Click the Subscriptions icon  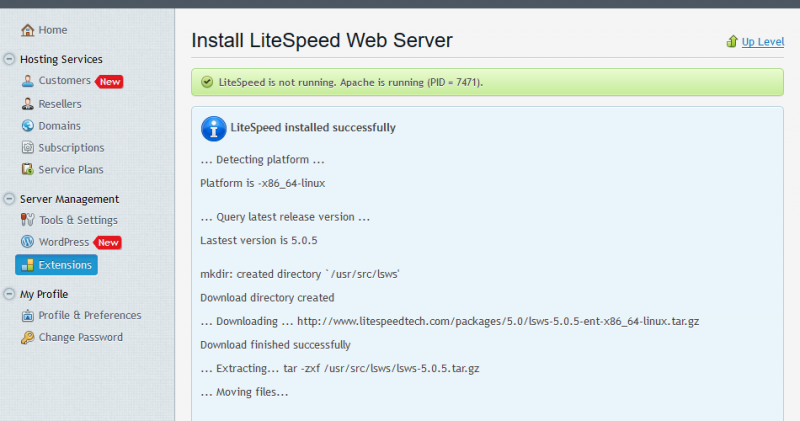coord(28,147)
